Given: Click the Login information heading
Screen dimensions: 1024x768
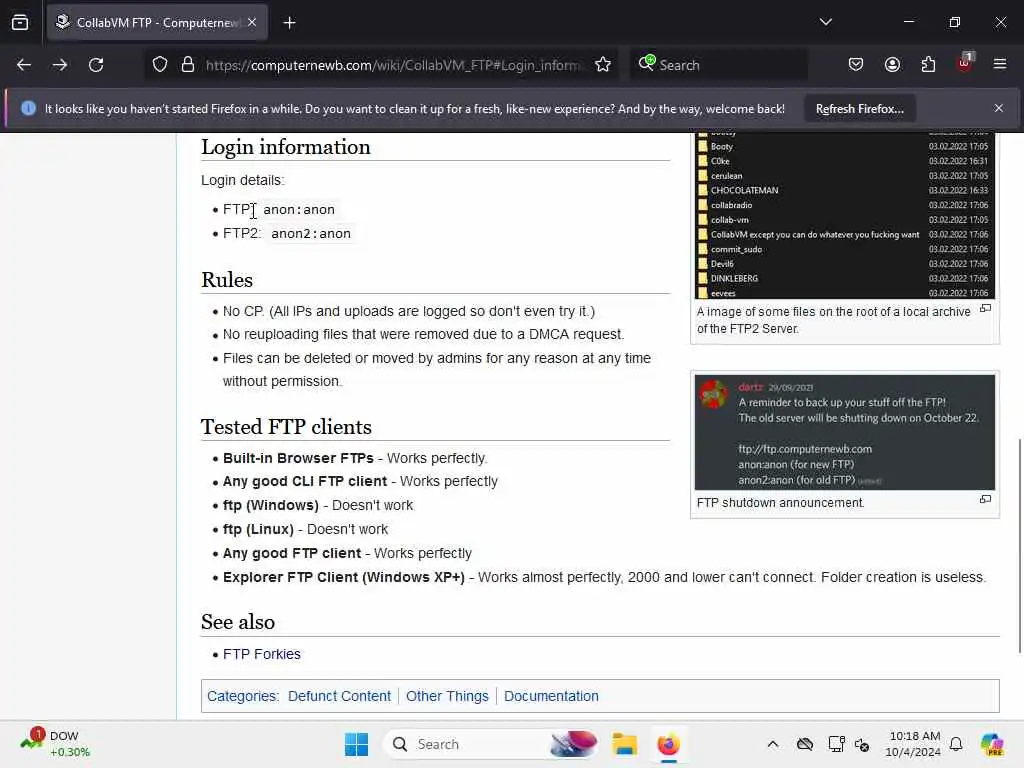Looking at the screenshot, I should point(285,147).
